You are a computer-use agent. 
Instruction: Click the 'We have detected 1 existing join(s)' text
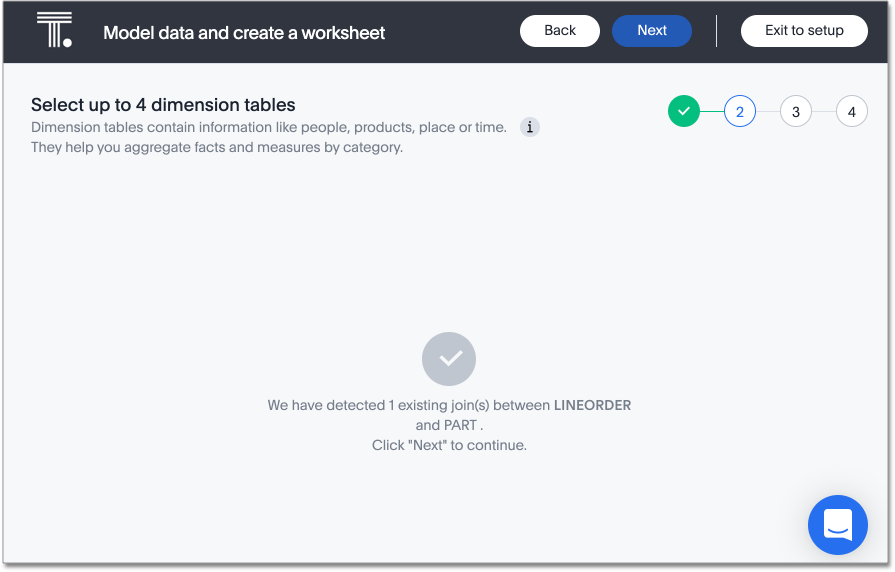point(408,405)
